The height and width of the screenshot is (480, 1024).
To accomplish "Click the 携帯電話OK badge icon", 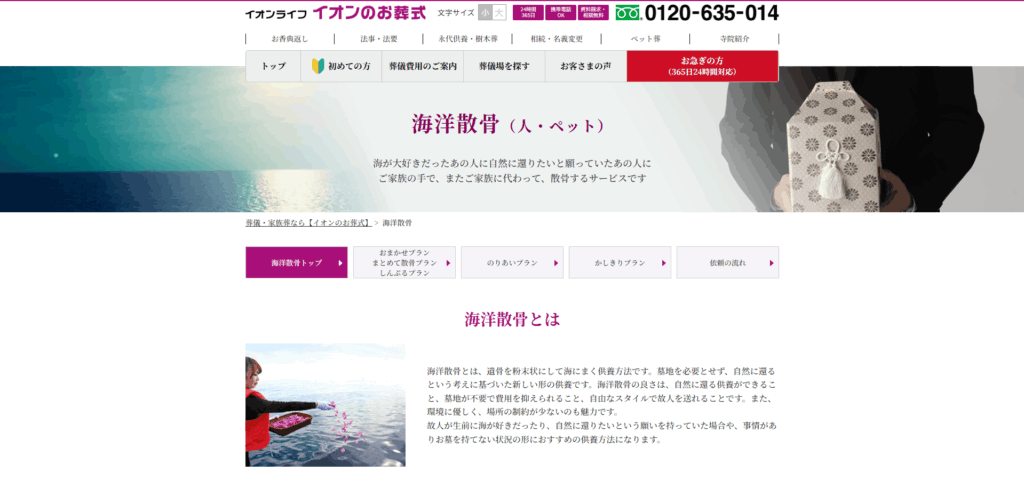I will [x=560, y=13].
